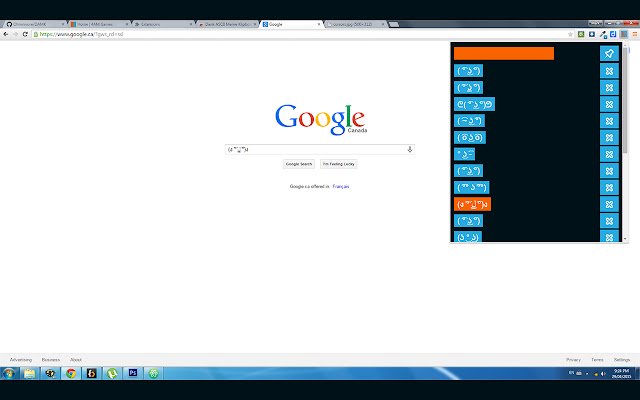This screenshot has height=400, width=640.
Task: Click the voice search microphone icon
Action: coord(409,149)
